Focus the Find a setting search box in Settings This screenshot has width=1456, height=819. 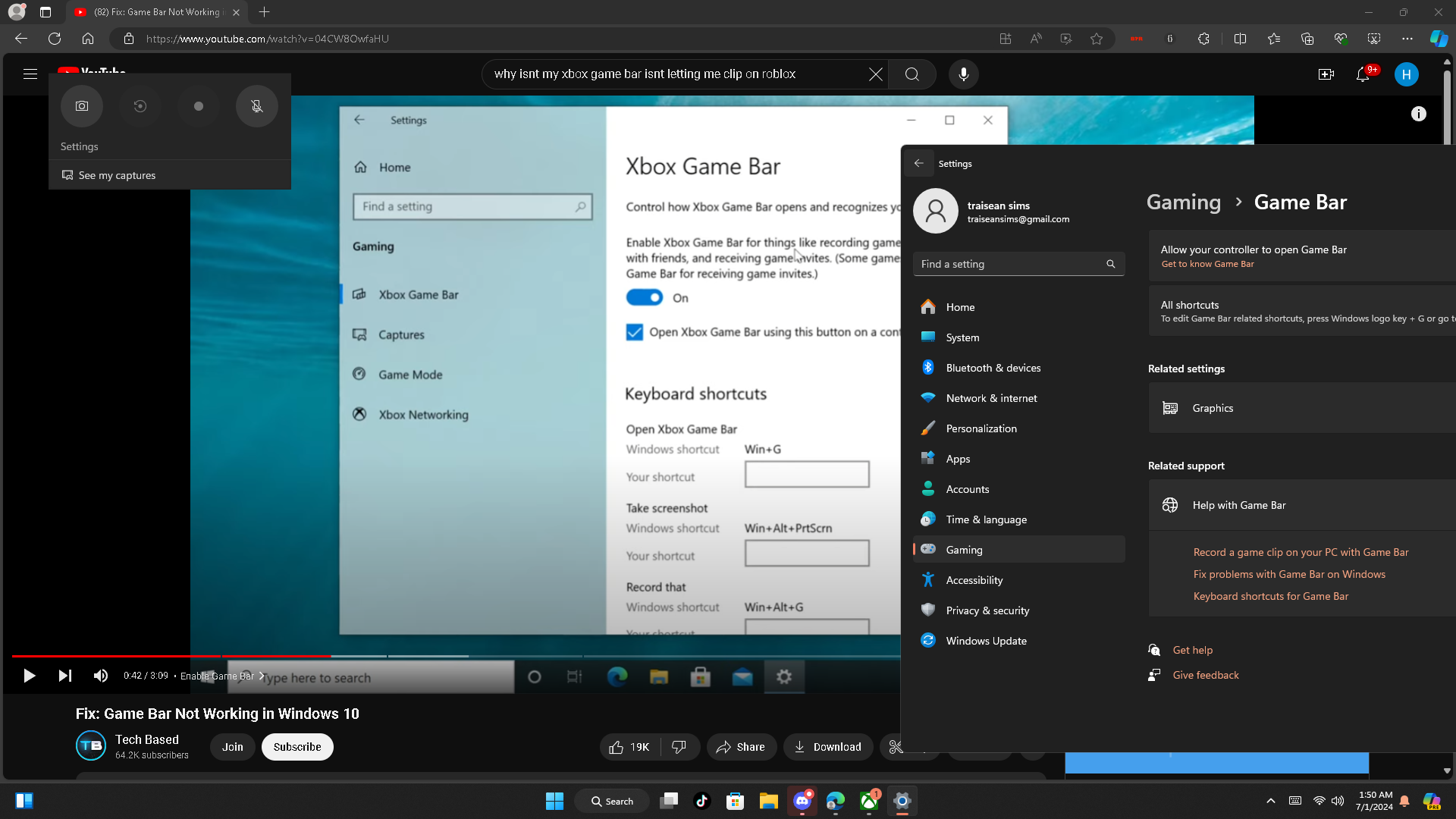click(x=1018, y=264)
